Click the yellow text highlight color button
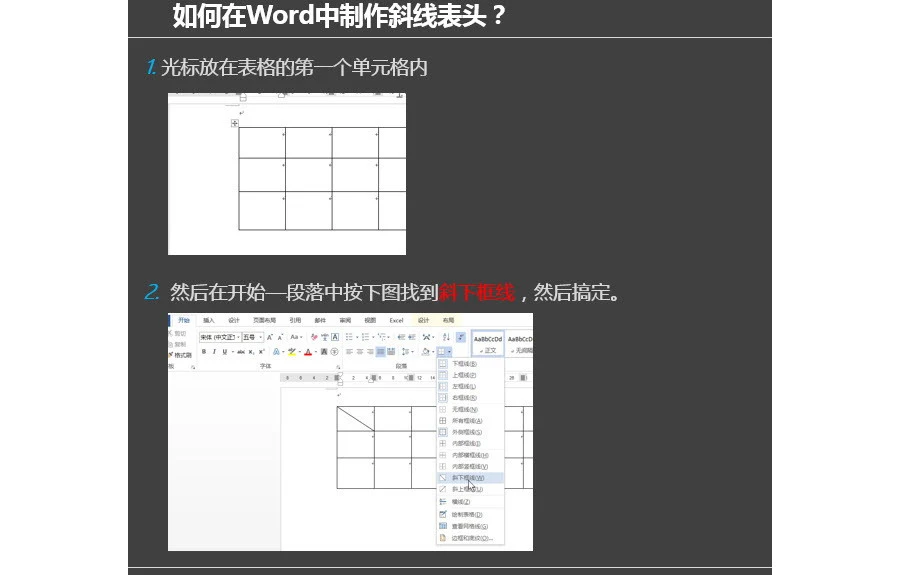This screenshot has height=575, width=900. pyautogui.click(x=291, y=352)
